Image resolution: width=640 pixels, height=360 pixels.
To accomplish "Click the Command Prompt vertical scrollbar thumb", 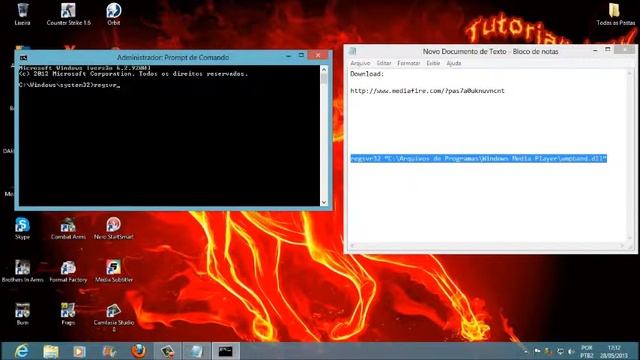I will [x=324, y=78].
